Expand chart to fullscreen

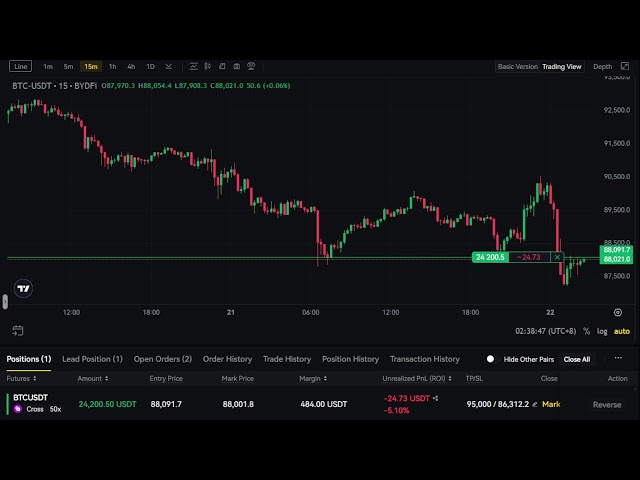click(625, 66)
